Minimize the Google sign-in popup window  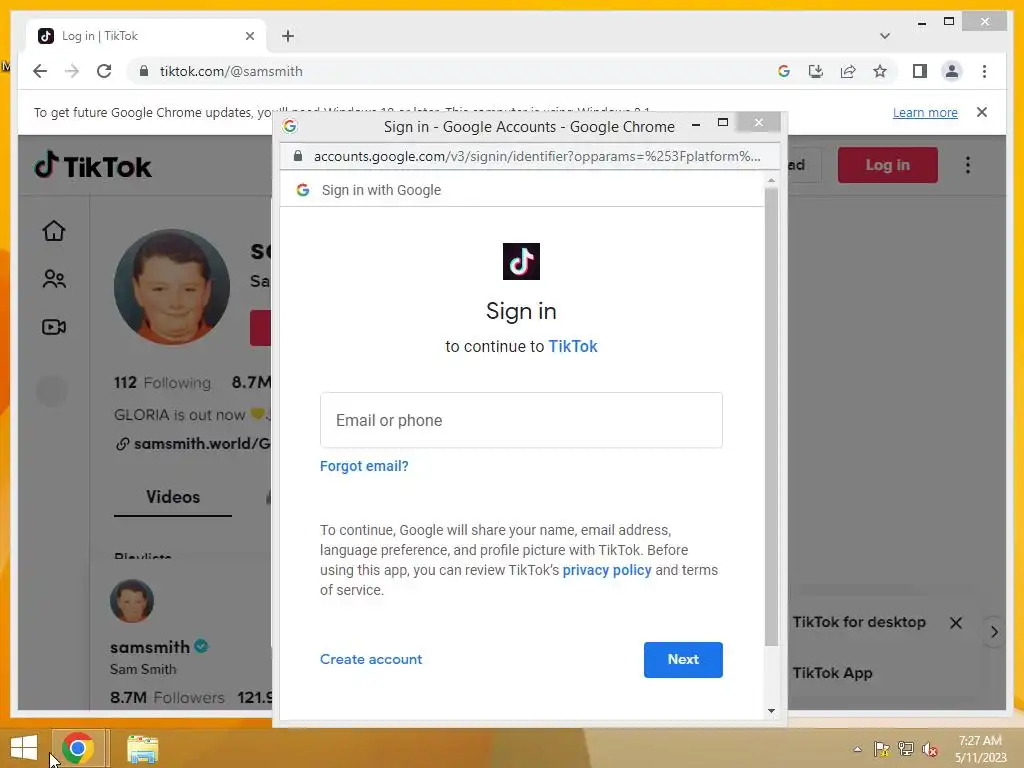click(x=696, y=123)
